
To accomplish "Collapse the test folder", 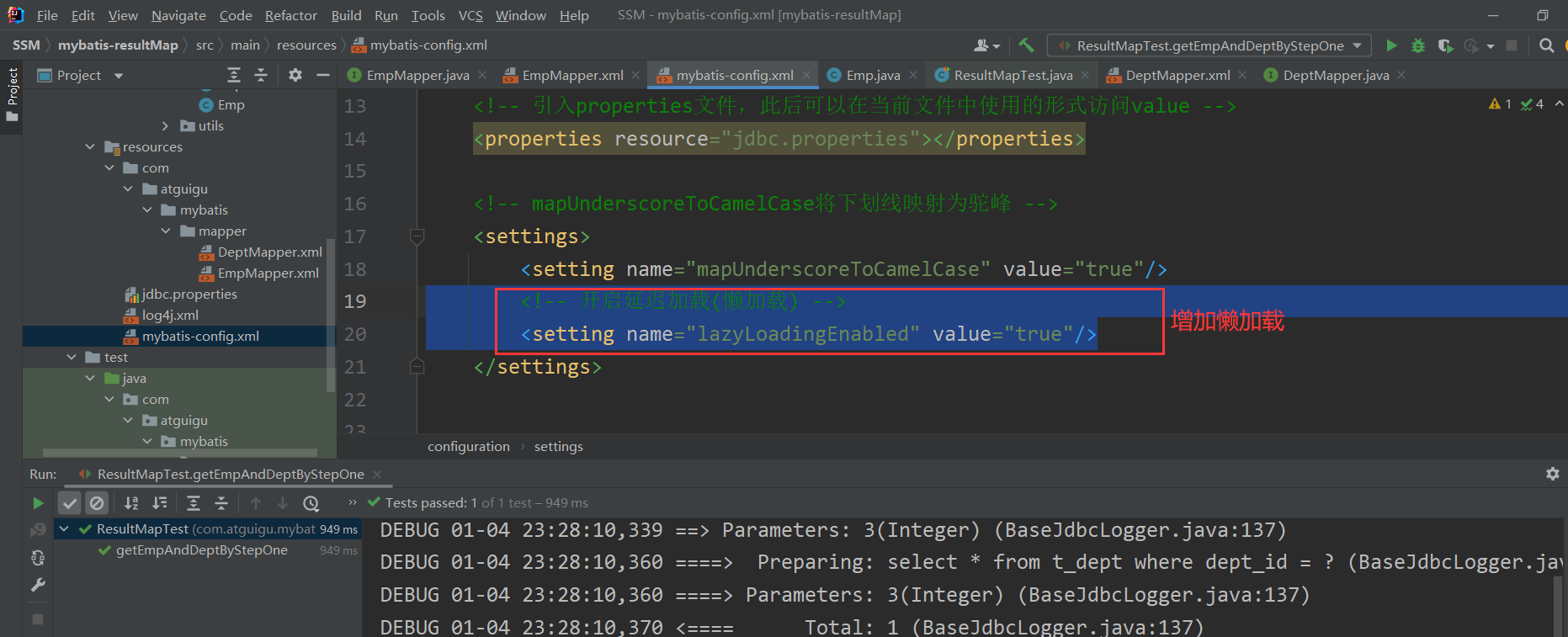I will pyautogui.click(x=72, y=357).
